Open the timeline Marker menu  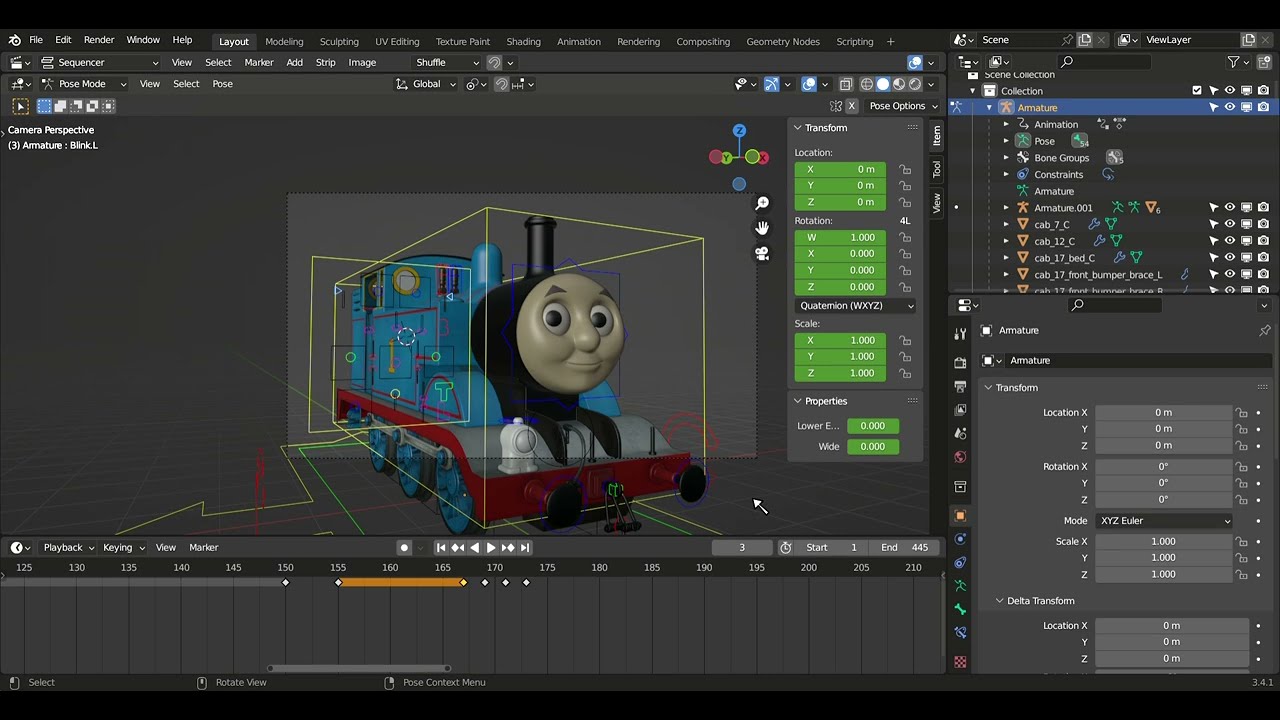click(203, 547)
